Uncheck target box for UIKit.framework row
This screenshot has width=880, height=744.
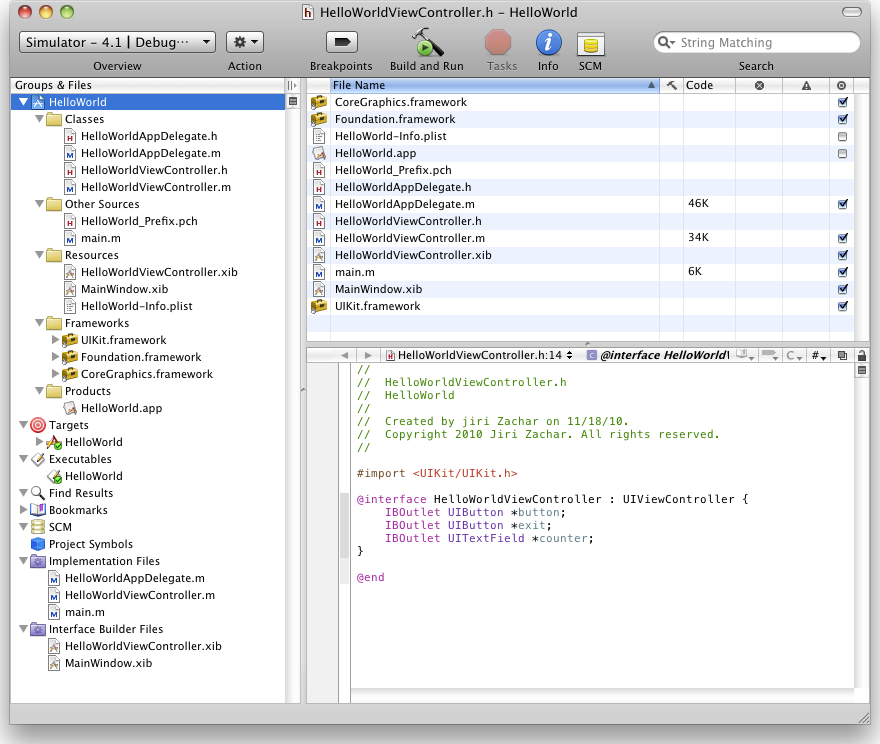842,306
